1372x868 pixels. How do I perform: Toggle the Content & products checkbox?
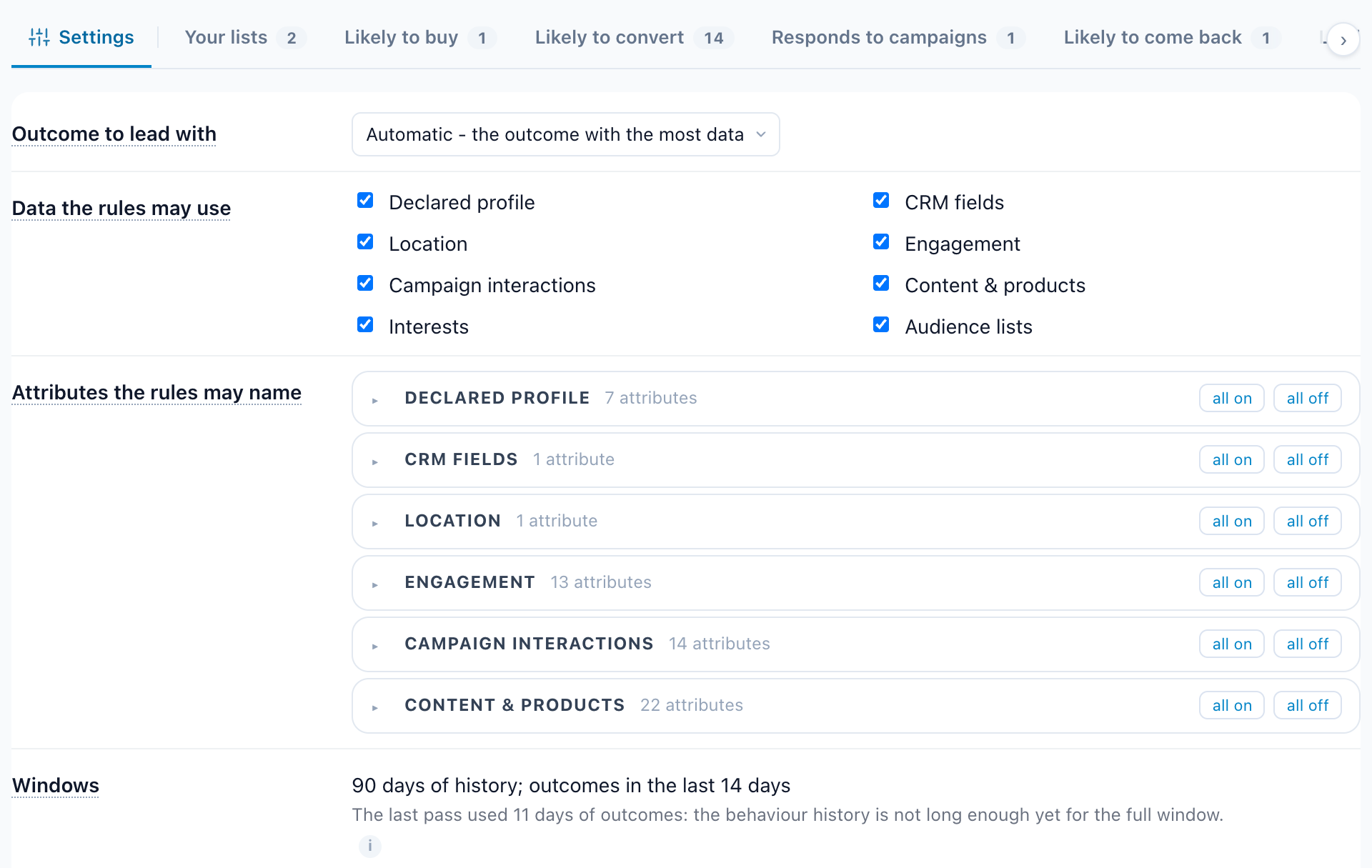pos(881,284)
